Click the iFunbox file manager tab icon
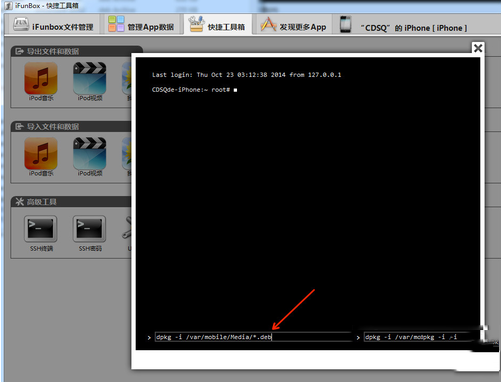The height and width of the screenshot is (382, 501). point(21,25)
